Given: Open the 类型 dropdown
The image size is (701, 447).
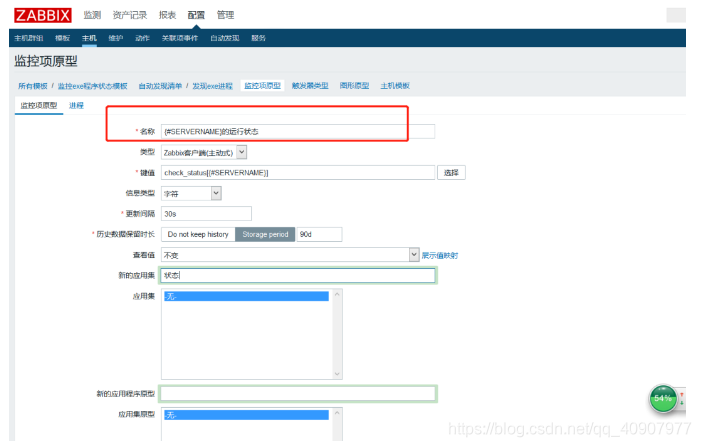Looking at the screenshot, I should coord(204,152).
